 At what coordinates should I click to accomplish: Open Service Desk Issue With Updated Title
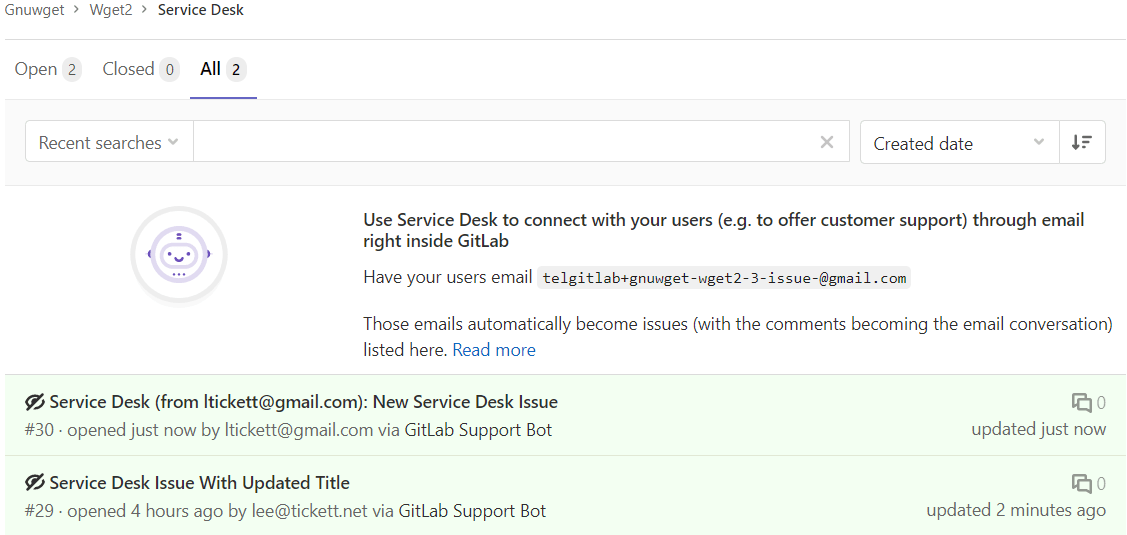199,483
